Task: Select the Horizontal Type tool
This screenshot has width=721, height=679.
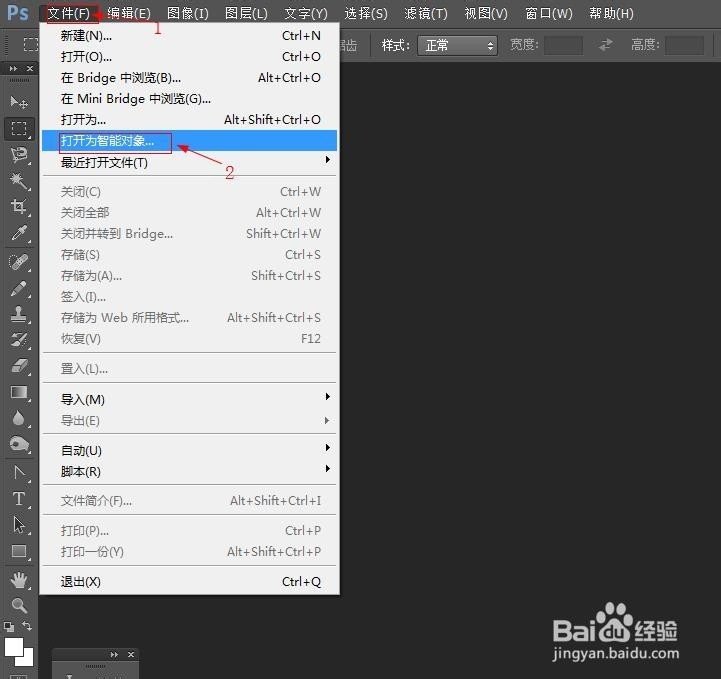Action: pyautogui.click(x=18, y=498)
